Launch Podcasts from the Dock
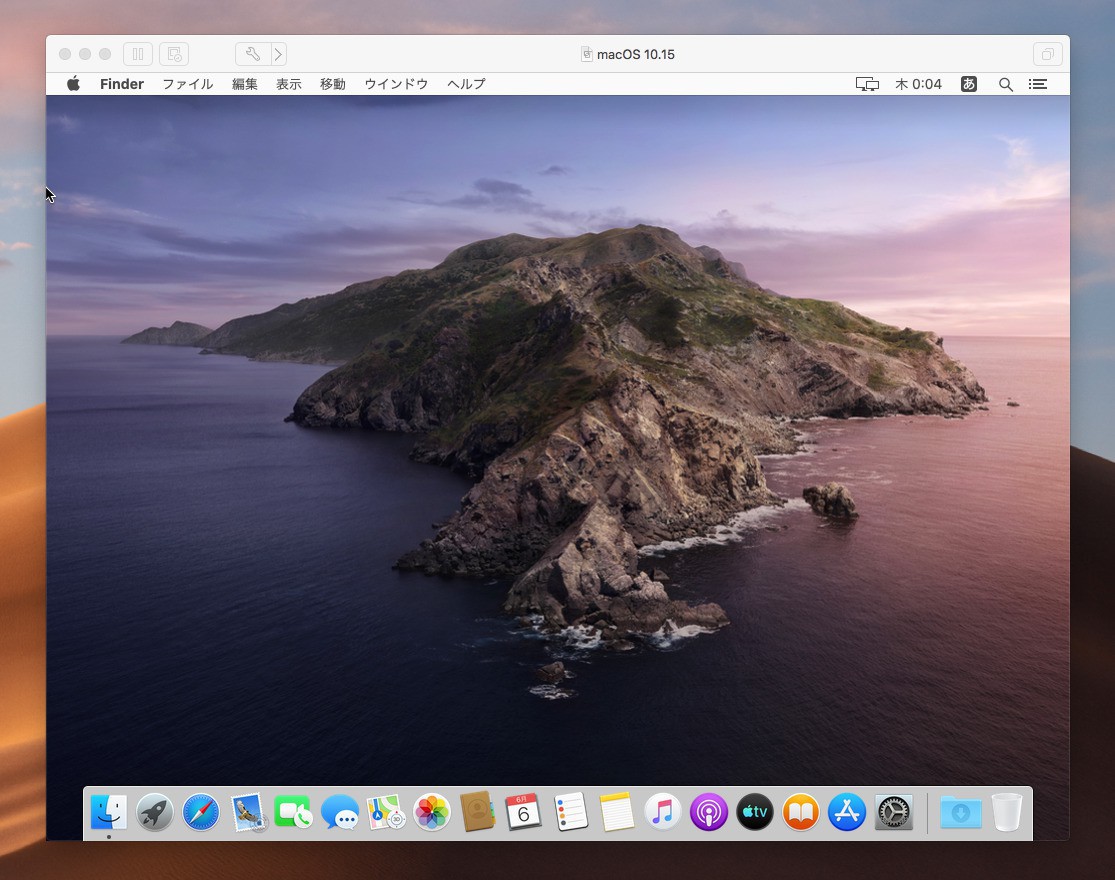The height and width of the screenshot is (880, 1115). pyautogui.click(x=708, y=812)
